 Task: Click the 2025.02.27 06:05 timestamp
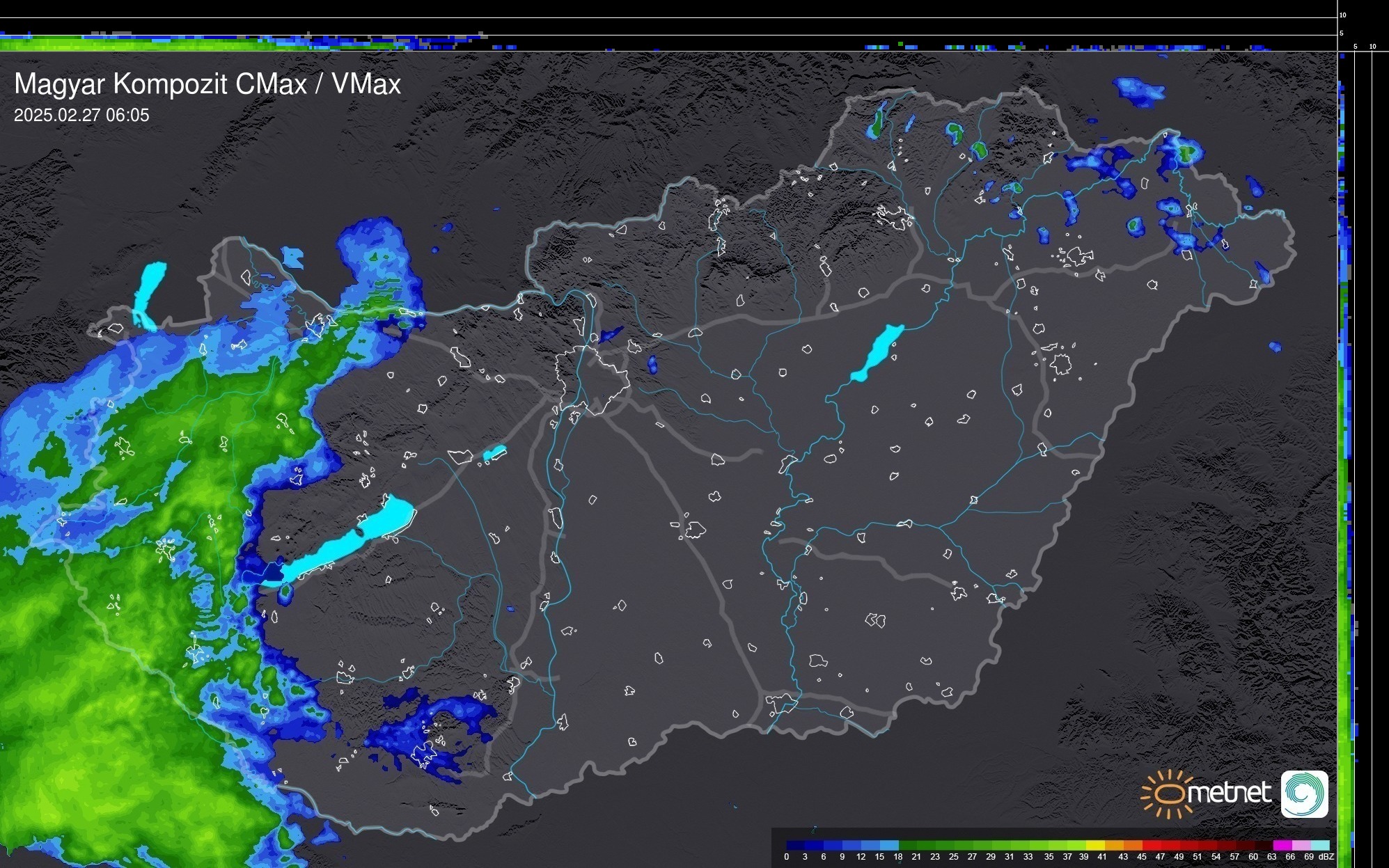click(x=81, y=116)
